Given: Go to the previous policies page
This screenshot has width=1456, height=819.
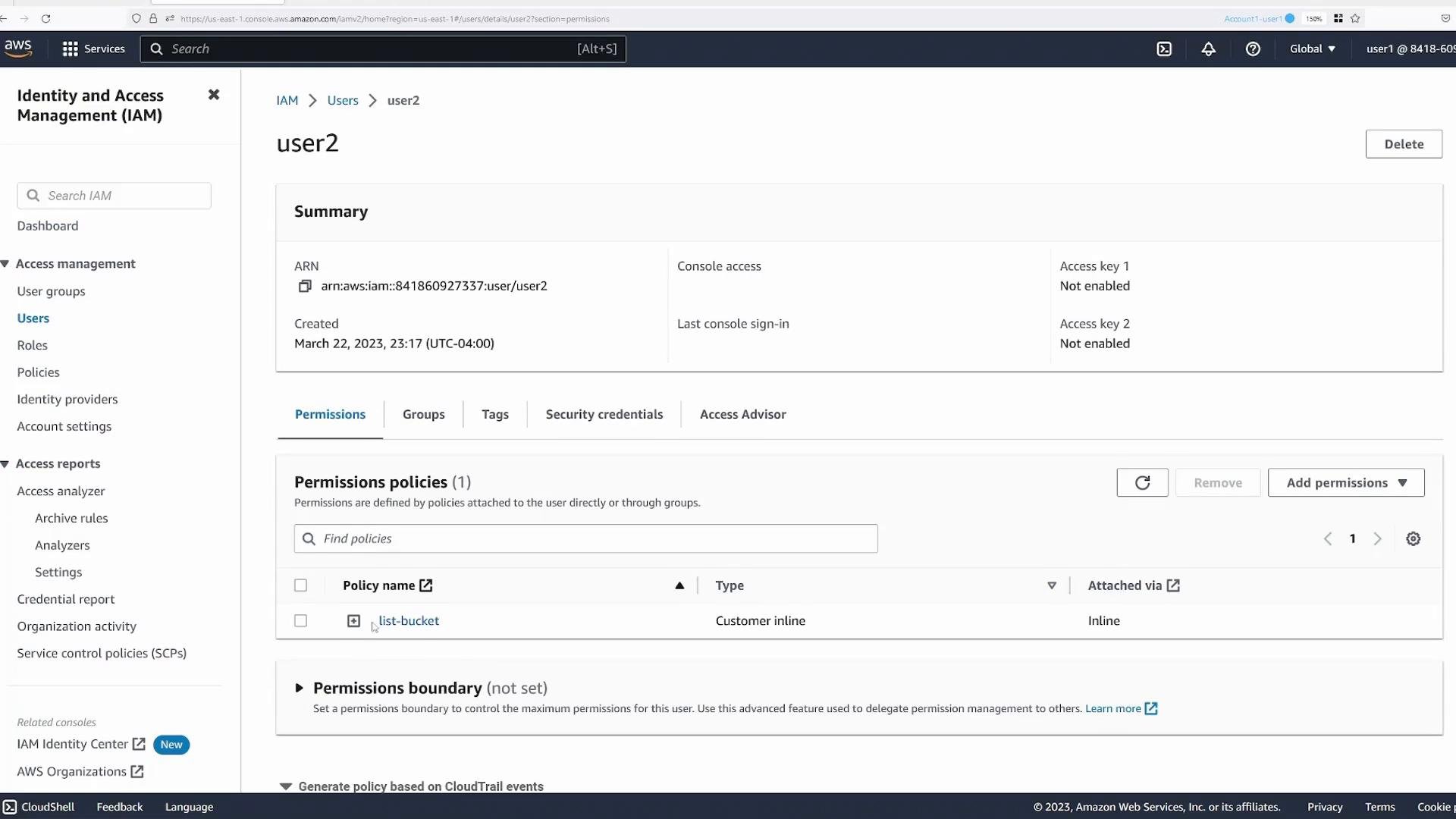Looking at the screenshot, I should pyautogui.click(x=1327, y=538).
